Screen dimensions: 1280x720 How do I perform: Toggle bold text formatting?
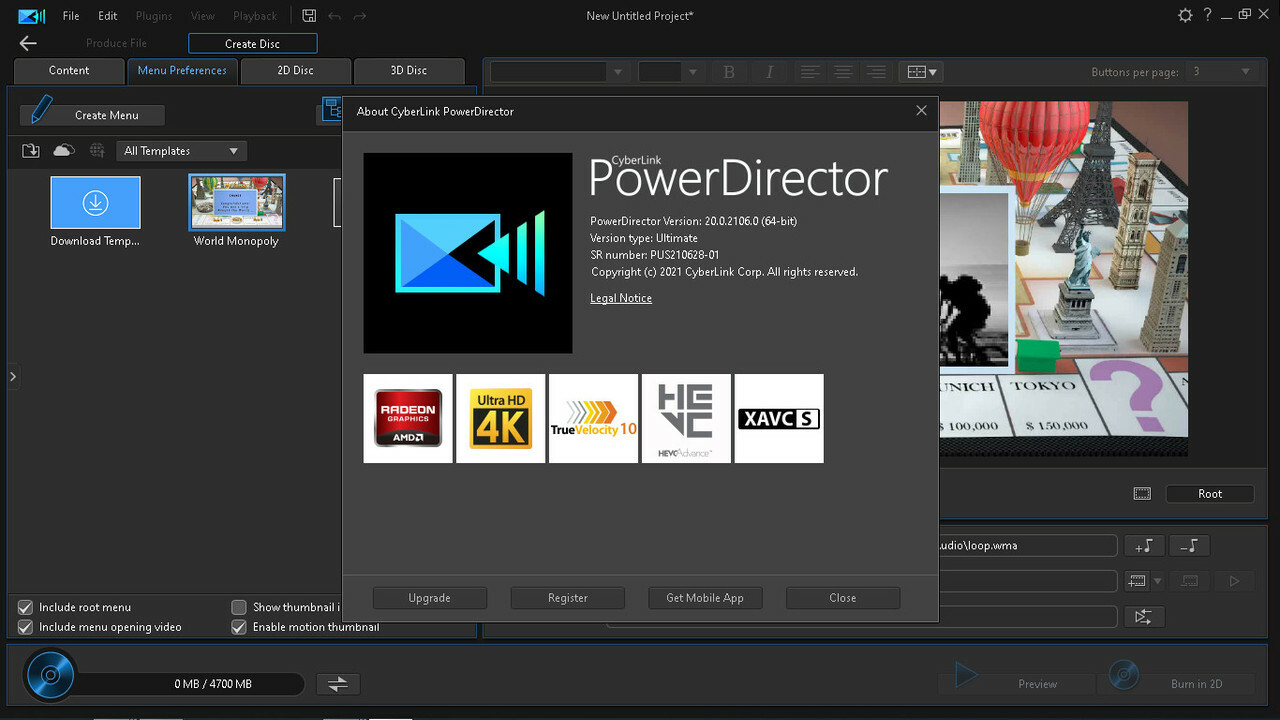click(x=729, y=72)
